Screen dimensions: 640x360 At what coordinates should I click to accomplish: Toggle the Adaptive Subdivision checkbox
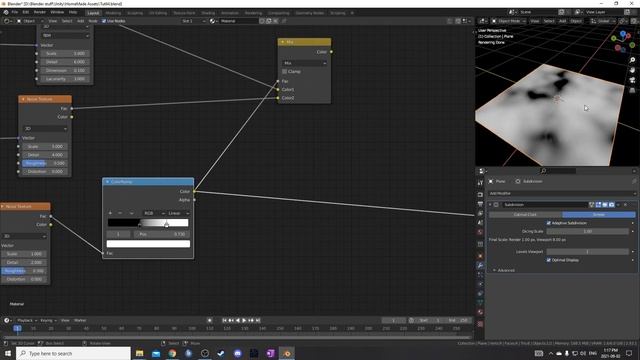click(x=549, y=223)
